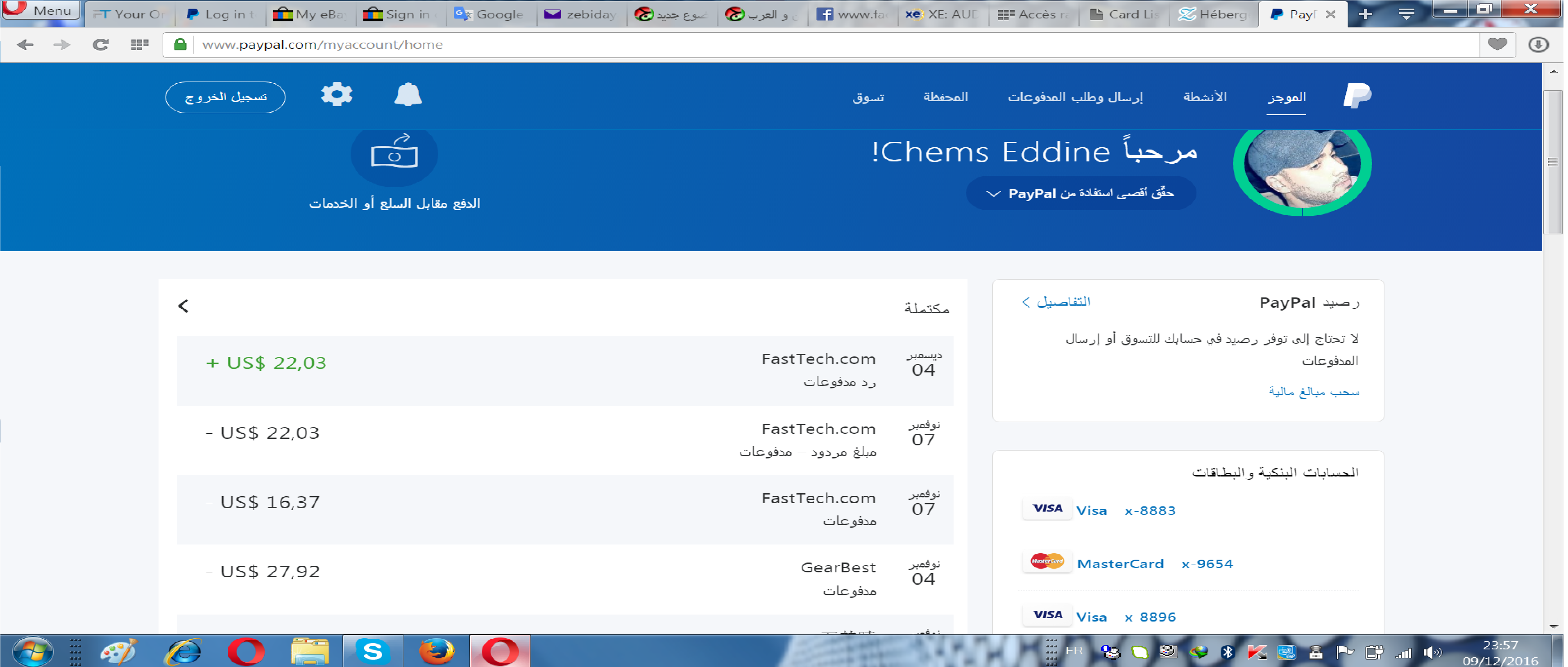The image size is (1568, 667).
Task: Click chevron arrow next to completed transactions
Action: 183,306
